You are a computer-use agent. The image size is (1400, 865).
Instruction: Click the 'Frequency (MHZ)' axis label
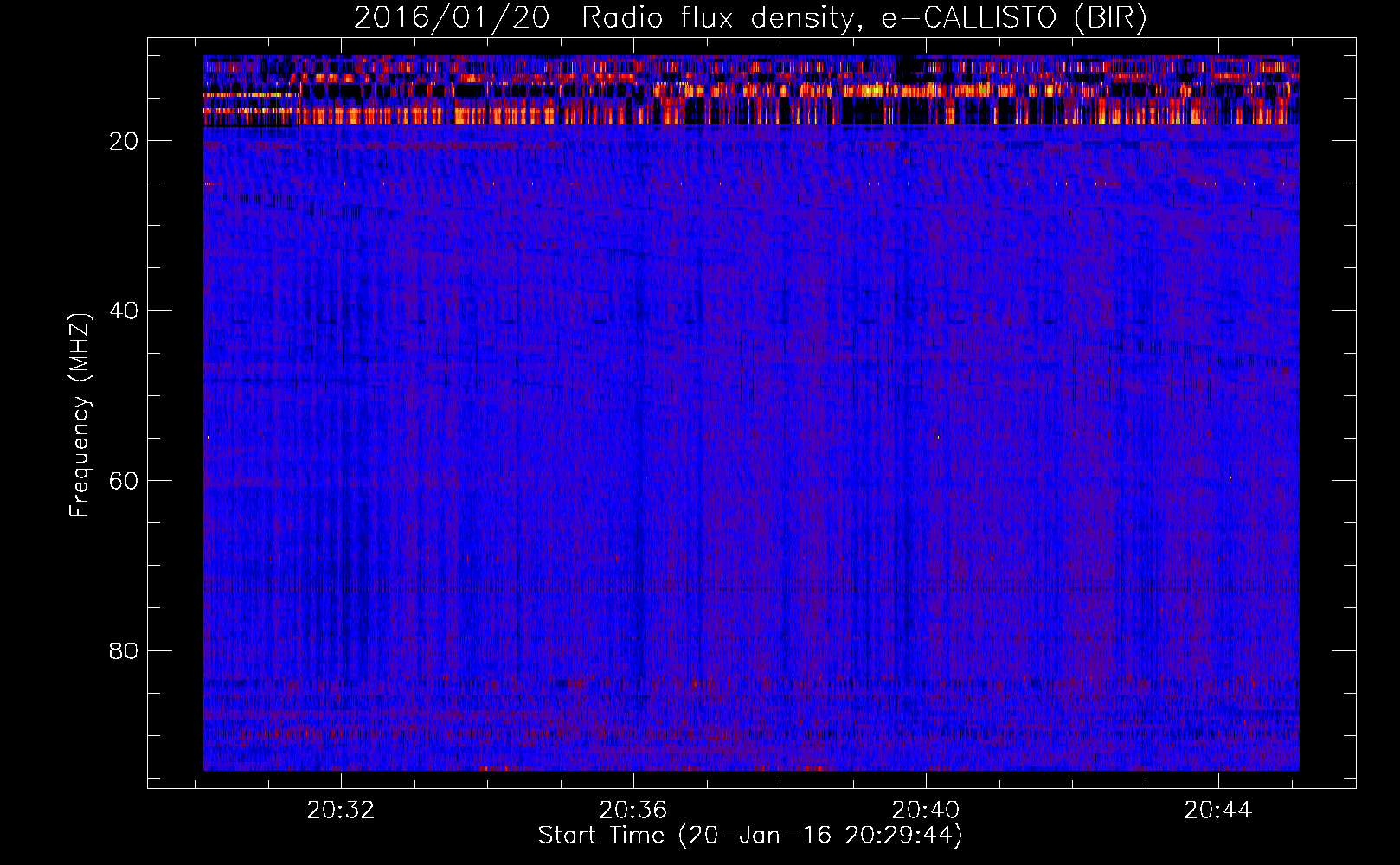click(80, 416)
